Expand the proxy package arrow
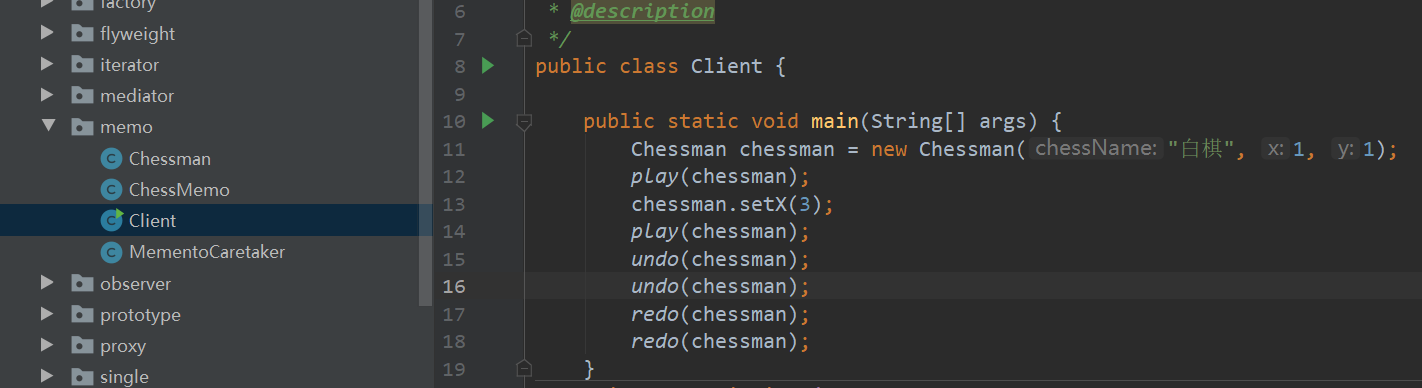The width and height of the screenshot is (1422, 388). (47, 345)
